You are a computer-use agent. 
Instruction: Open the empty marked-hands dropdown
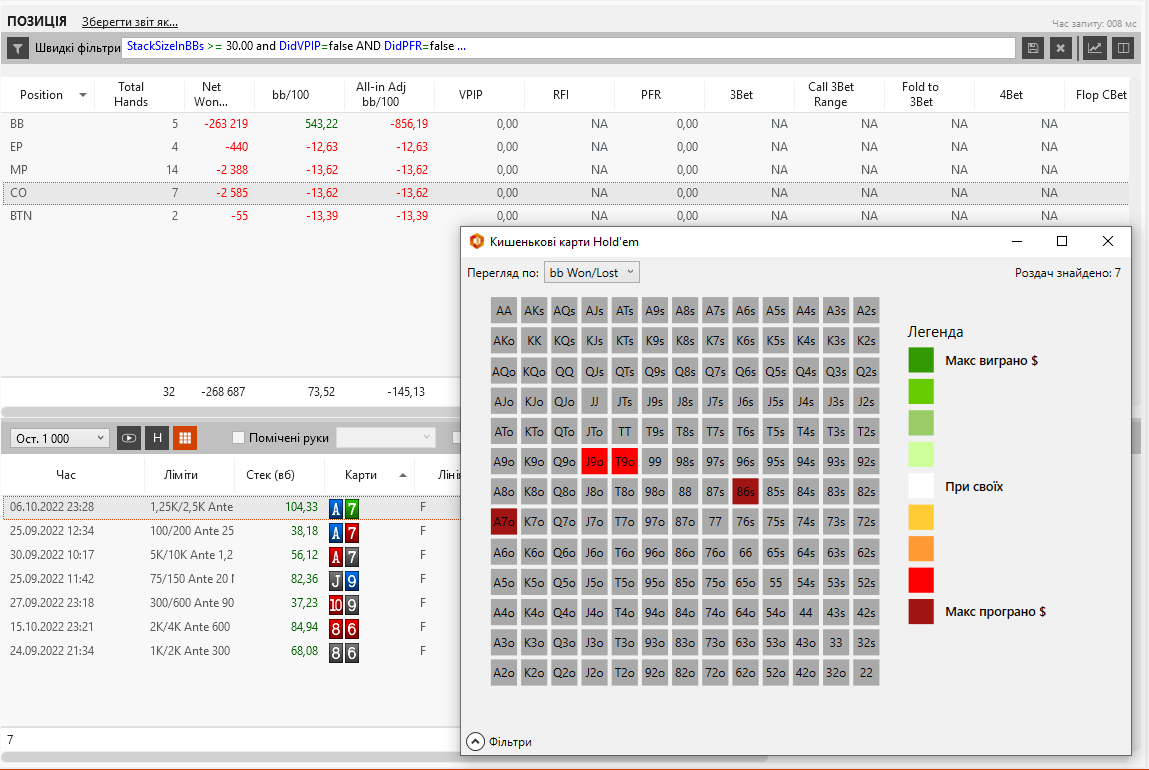pos(385,437)
